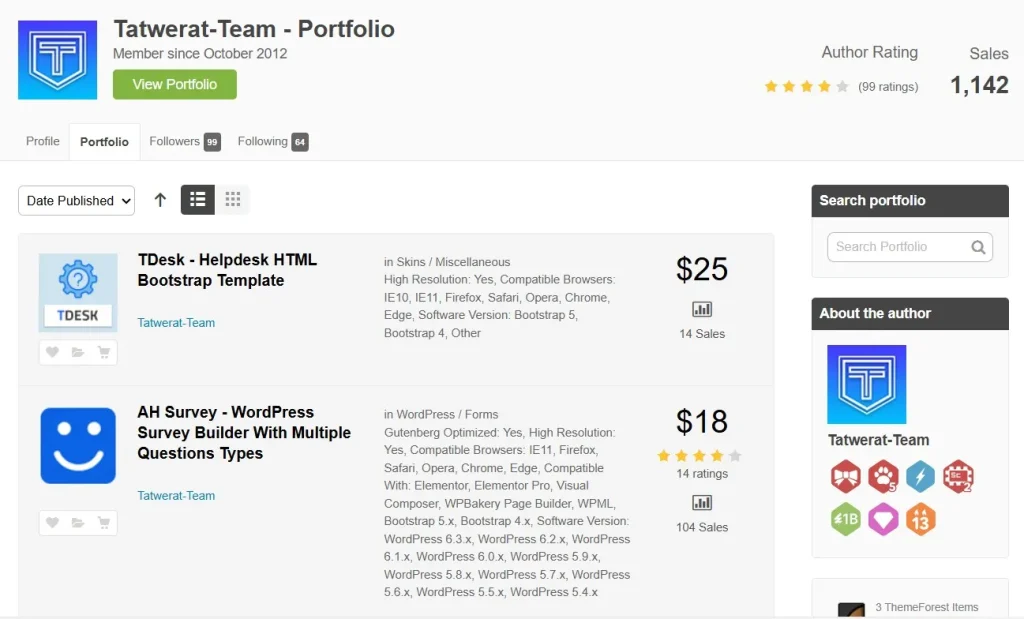Click the blue lightning bolt author badge
Viewport: 1024px width, 619px height.
[920, 477]
